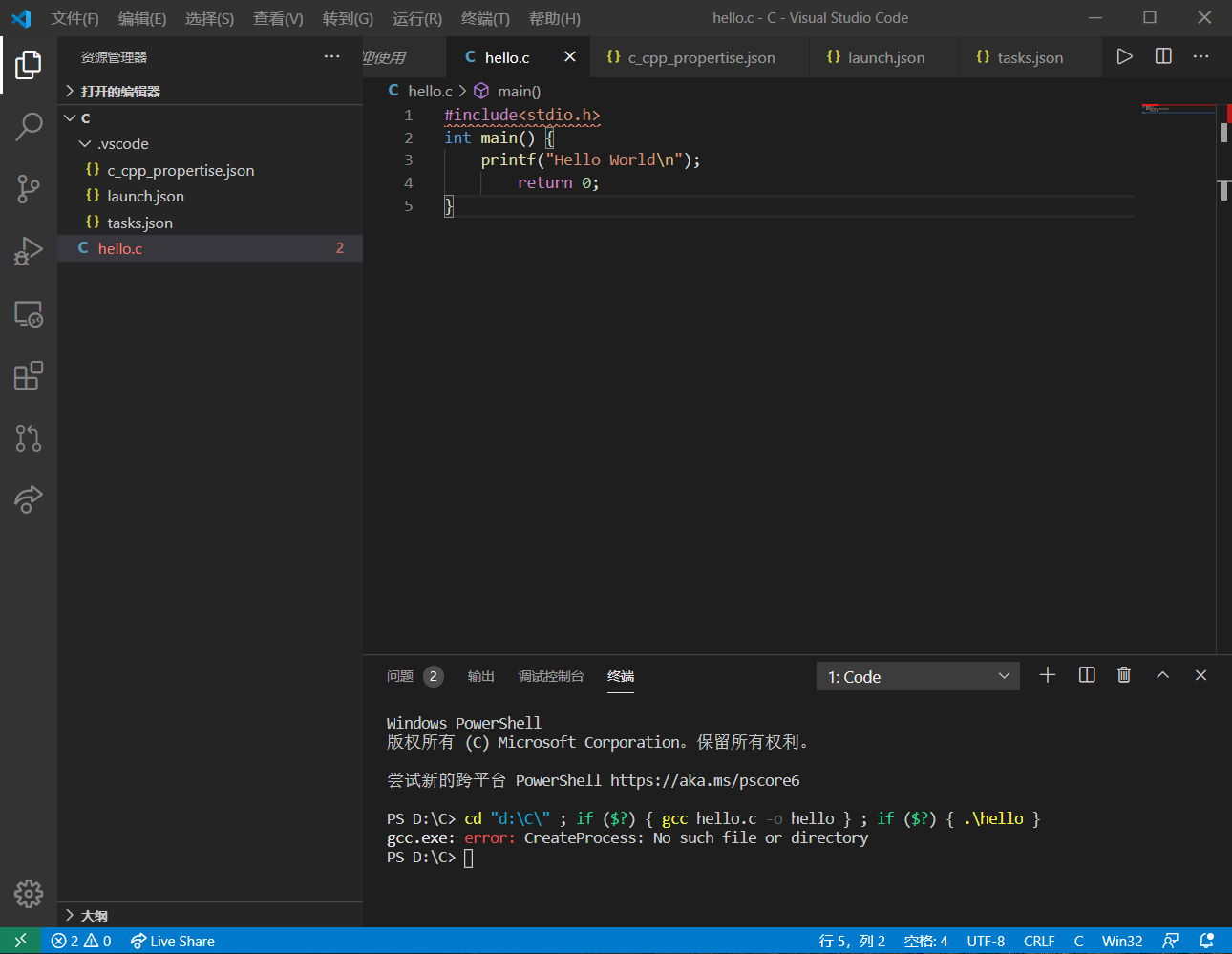Open errors and warnings count in status bar

click(x=81, y=941)
